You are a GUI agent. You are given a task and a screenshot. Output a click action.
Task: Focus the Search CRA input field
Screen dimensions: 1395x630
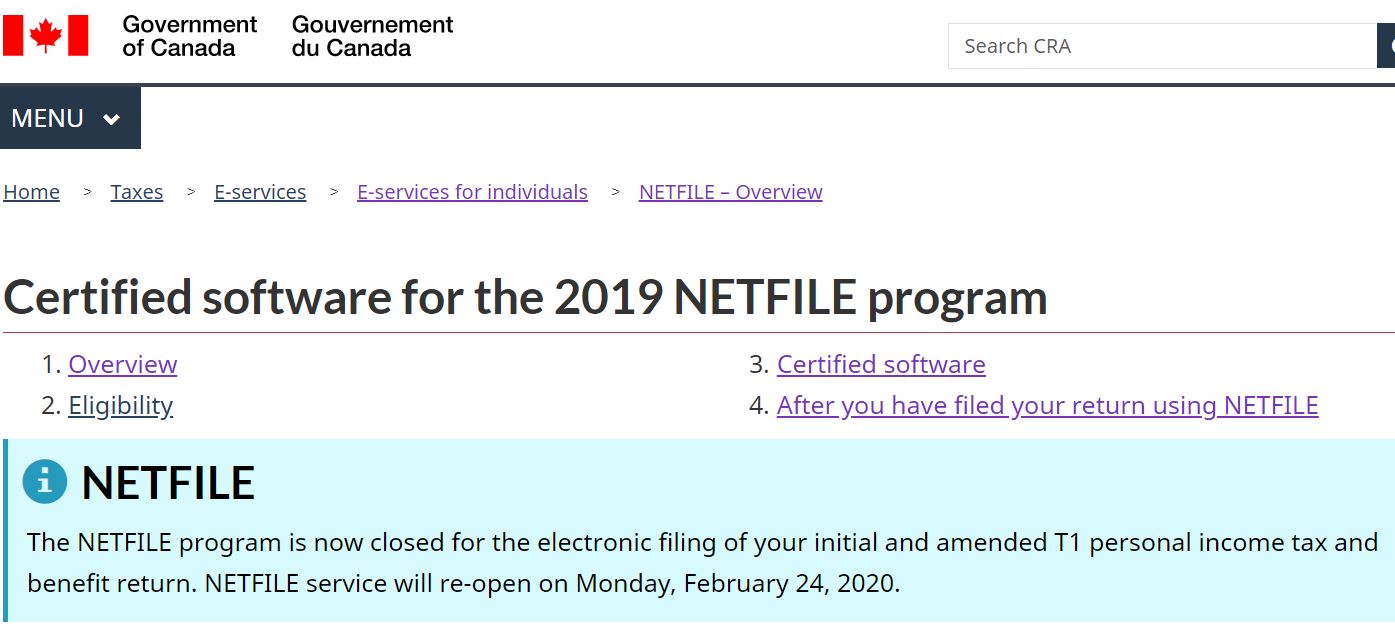point(1161,46)
